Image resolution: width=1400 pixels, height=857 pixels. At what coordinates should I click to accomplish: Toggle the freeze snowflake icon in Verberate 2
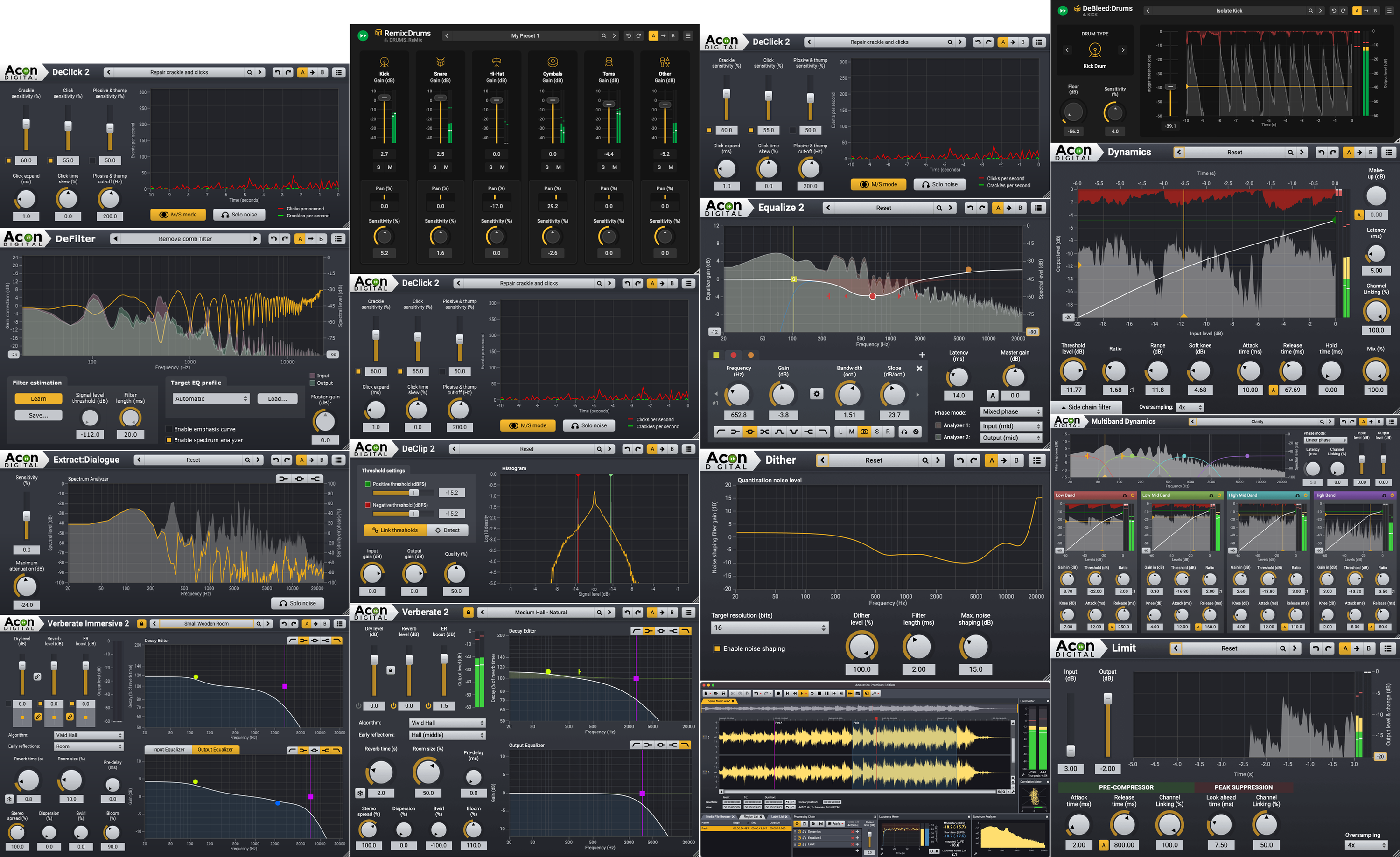pyautogui.click(x=360, y=794)
